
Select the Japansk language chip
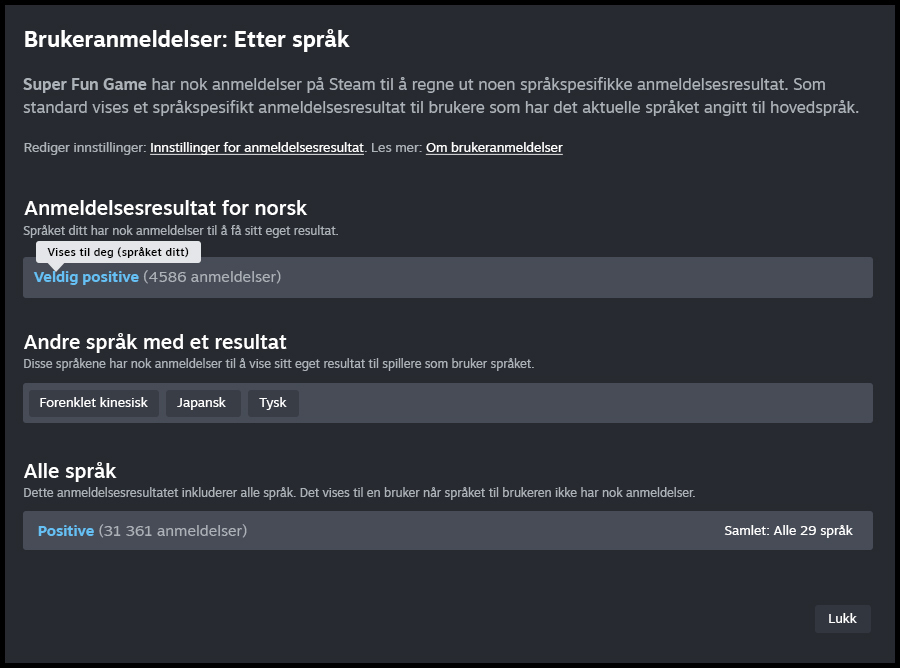tap(203, 403)
